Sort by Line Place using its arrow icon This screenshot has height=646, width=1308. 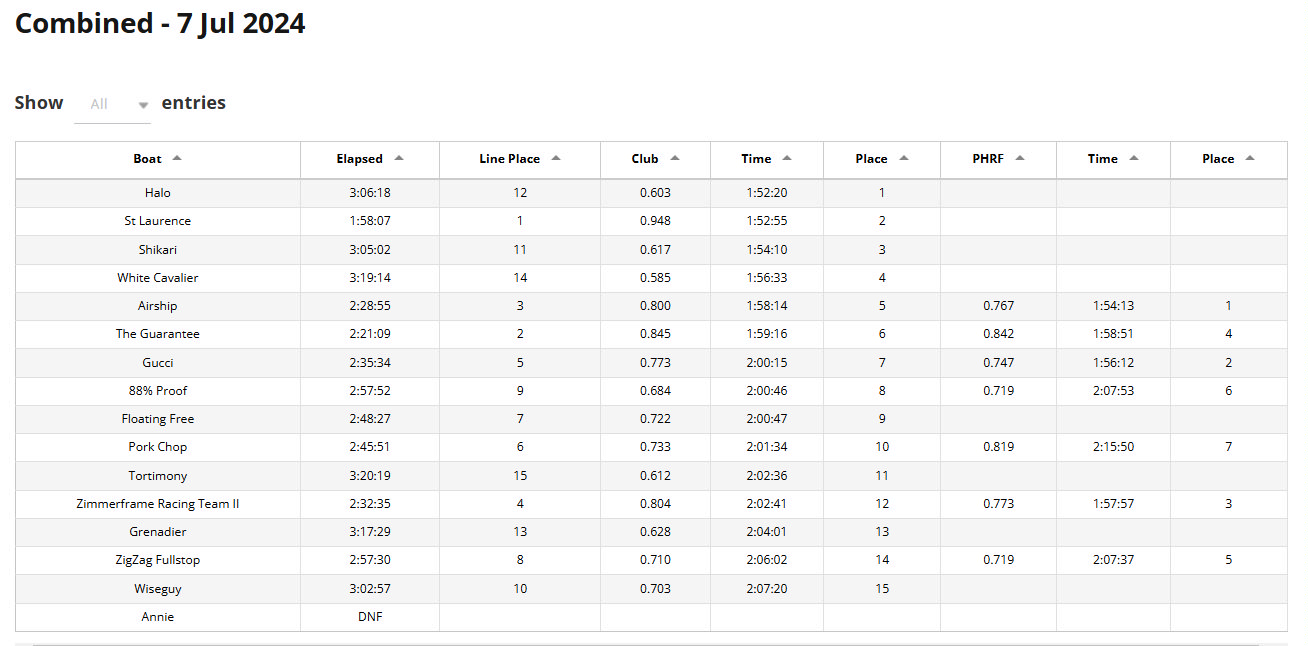556,158
